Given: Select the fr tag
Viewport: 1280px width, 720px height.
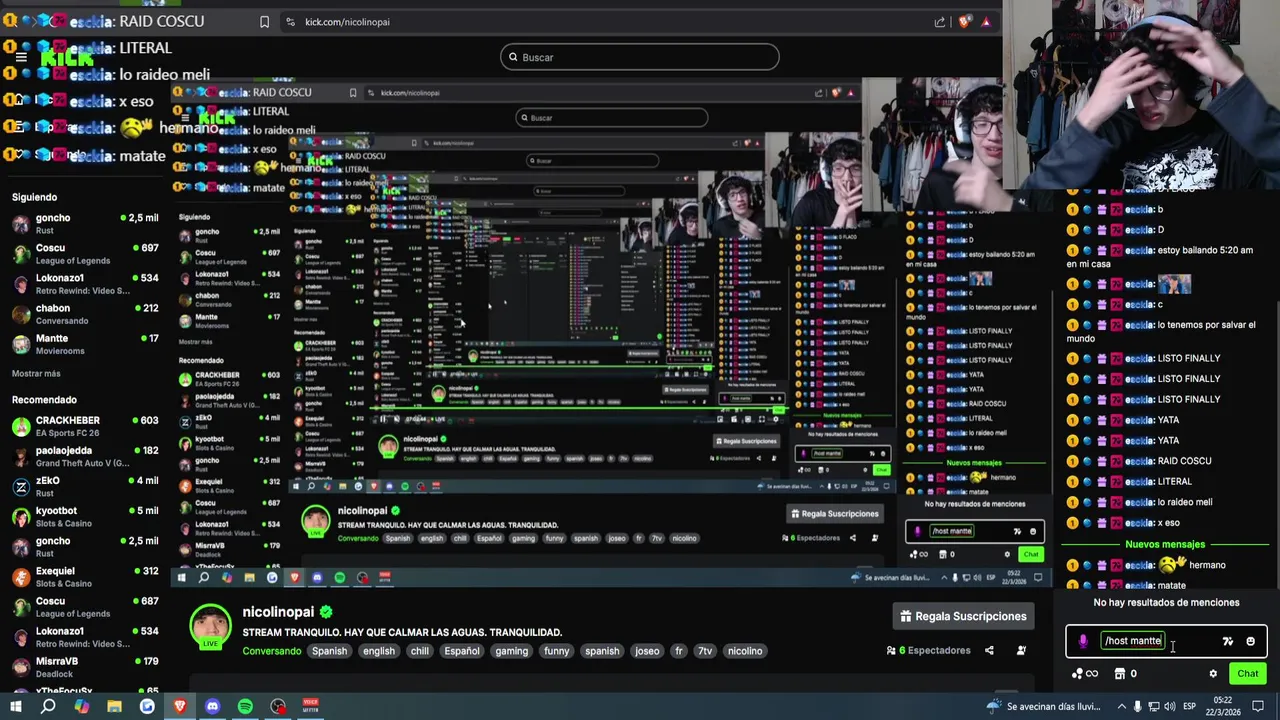Looking at the screenshot, I should [678, 651].
